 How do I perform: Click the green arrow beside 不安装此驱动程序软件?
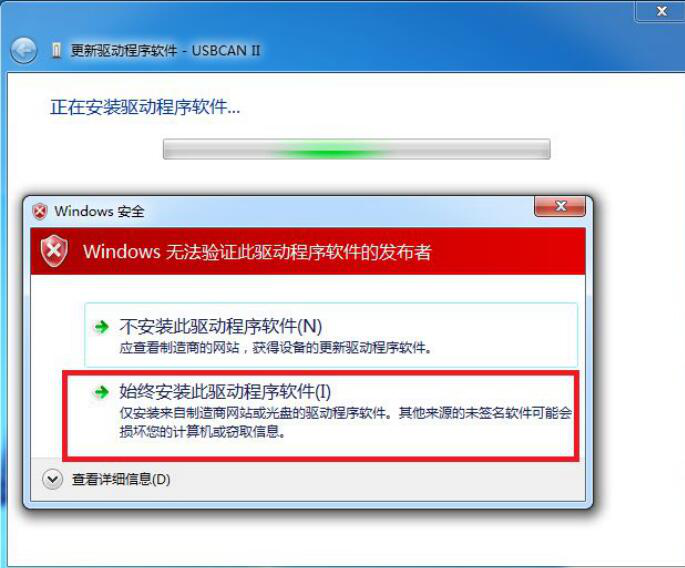(102, 326)
